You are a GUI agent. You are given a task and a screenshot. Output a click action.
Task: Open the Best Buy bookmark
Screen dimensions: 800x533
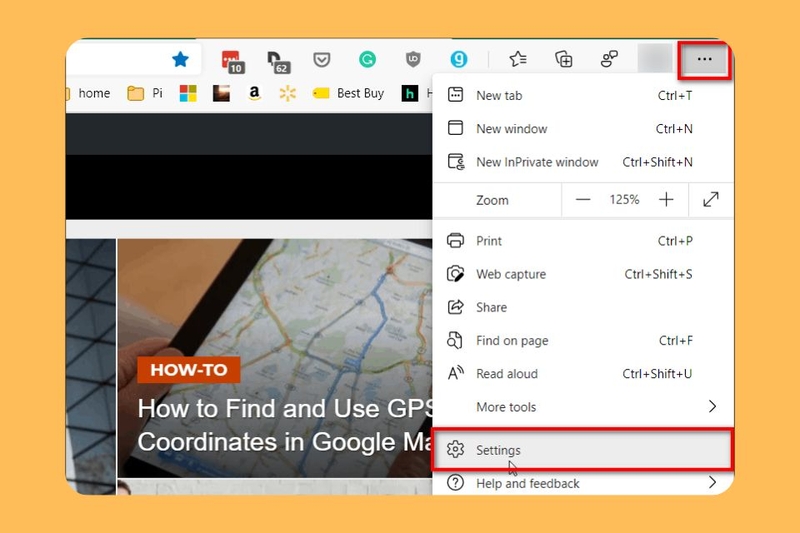coord(348,93)
